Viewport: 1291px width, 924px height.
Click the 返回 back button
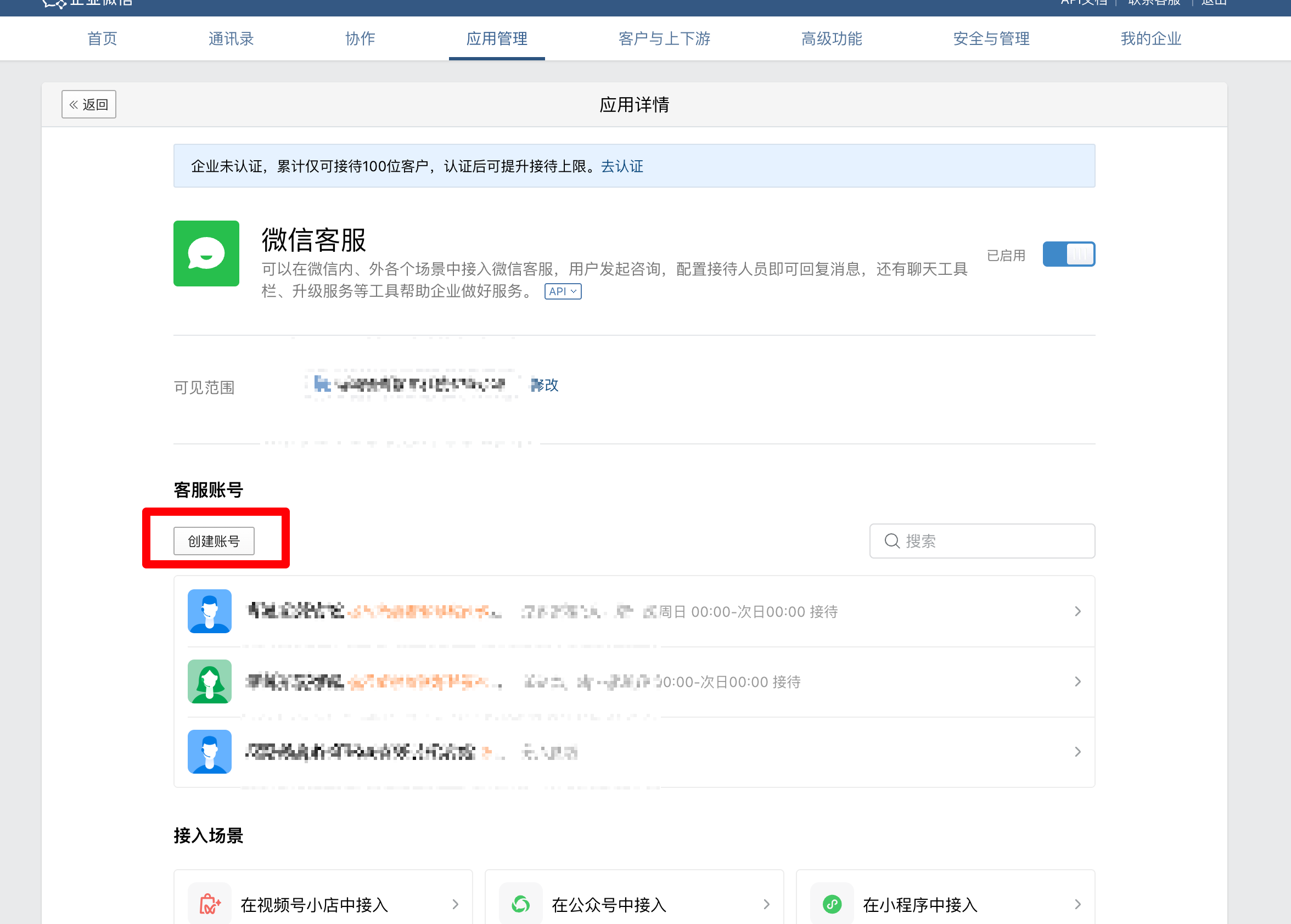click(x=89, y=104)
